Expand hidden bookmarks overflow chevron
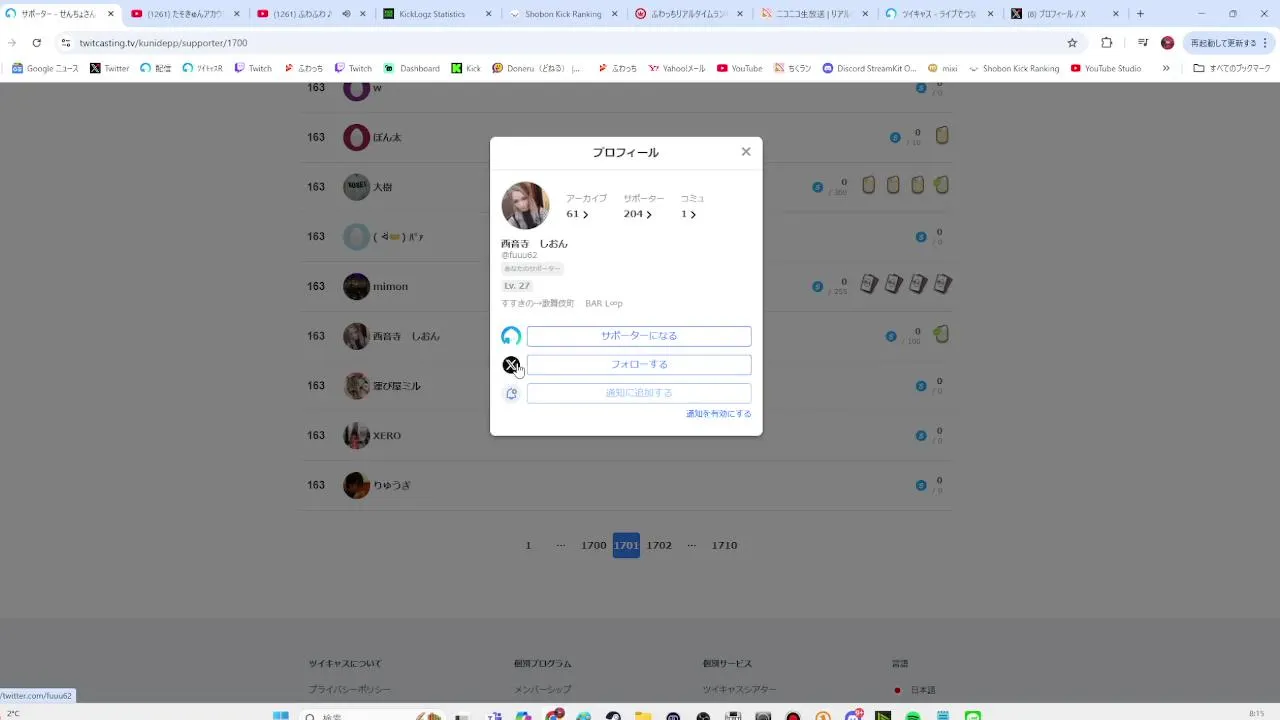Viewport: 1280px width, 720px height. [x=1165, y=68]
